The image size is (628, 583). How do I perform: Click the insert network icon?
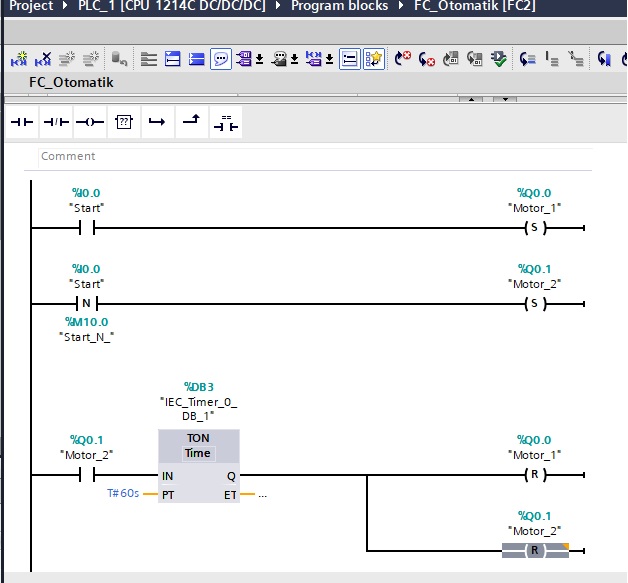(x=19, y=59)
